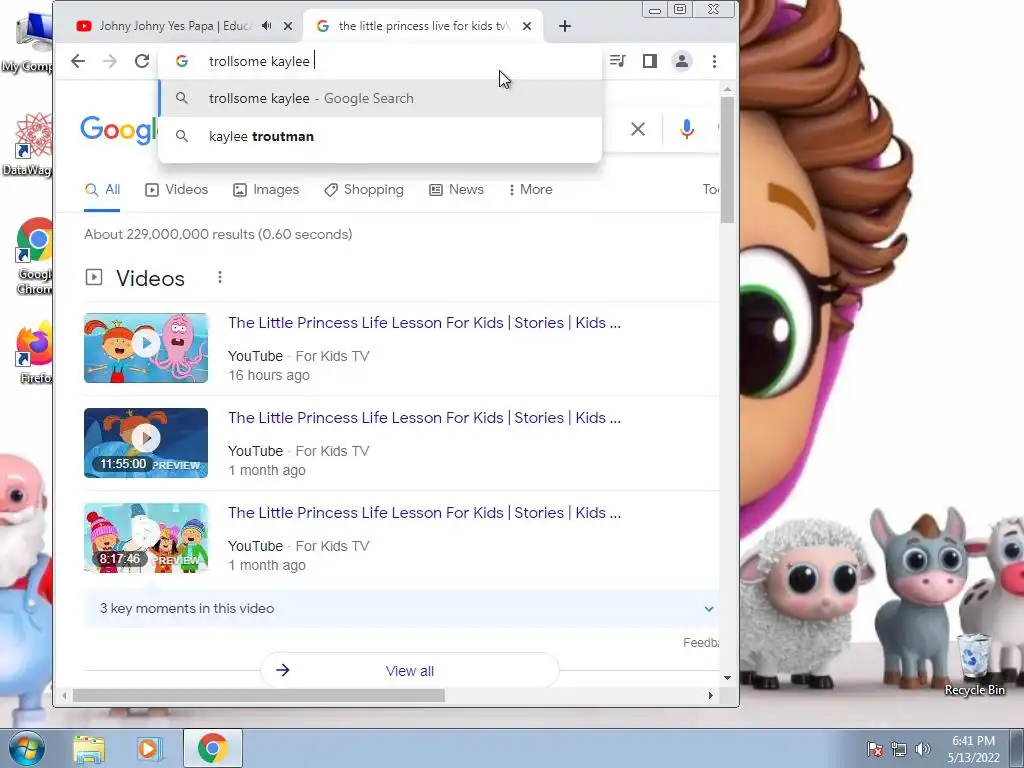
Task: Click the Chrome taskbar icon
Action: click(x=212, y=749)
